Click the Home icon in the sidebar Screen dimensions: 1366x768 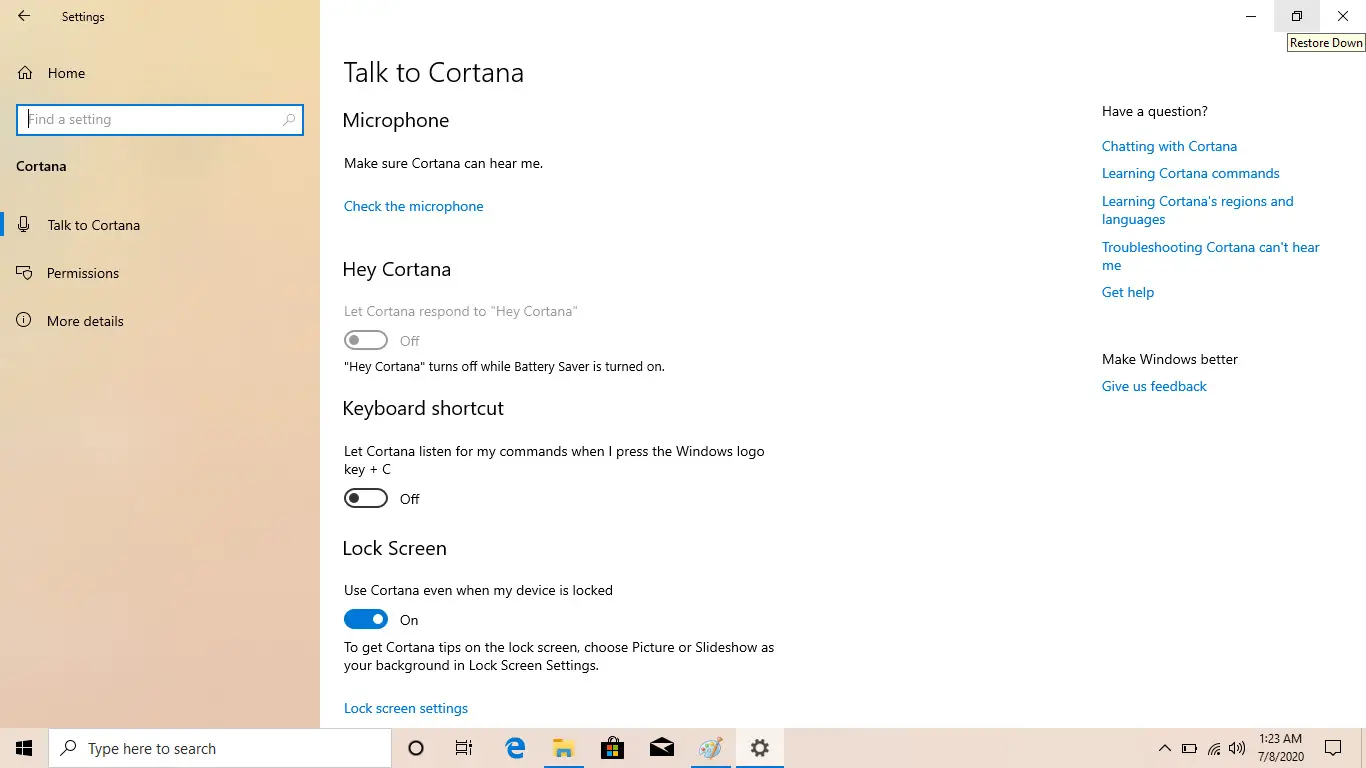click(23, 72)
